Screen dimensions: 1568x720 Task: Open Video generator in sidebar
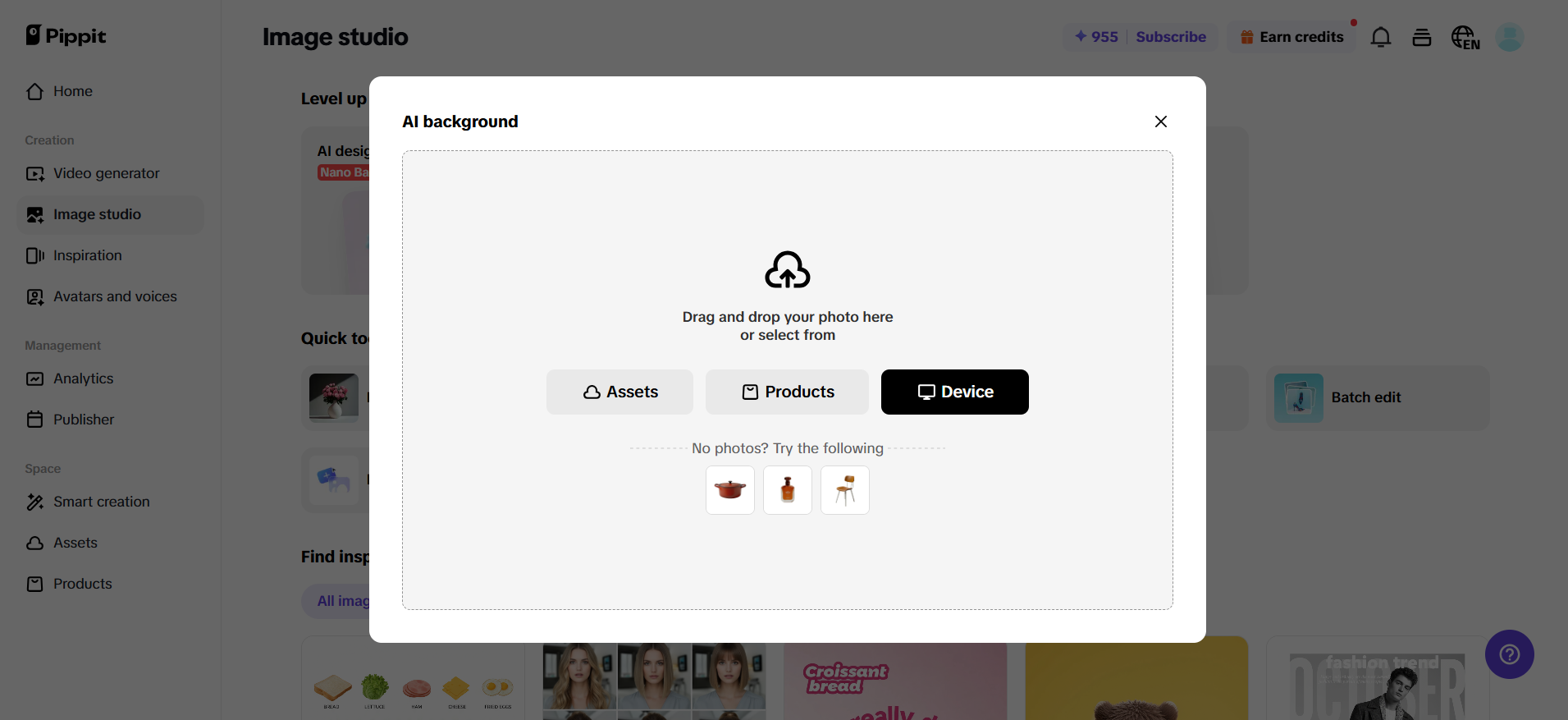pyautogui.click(x=106, y=173)
